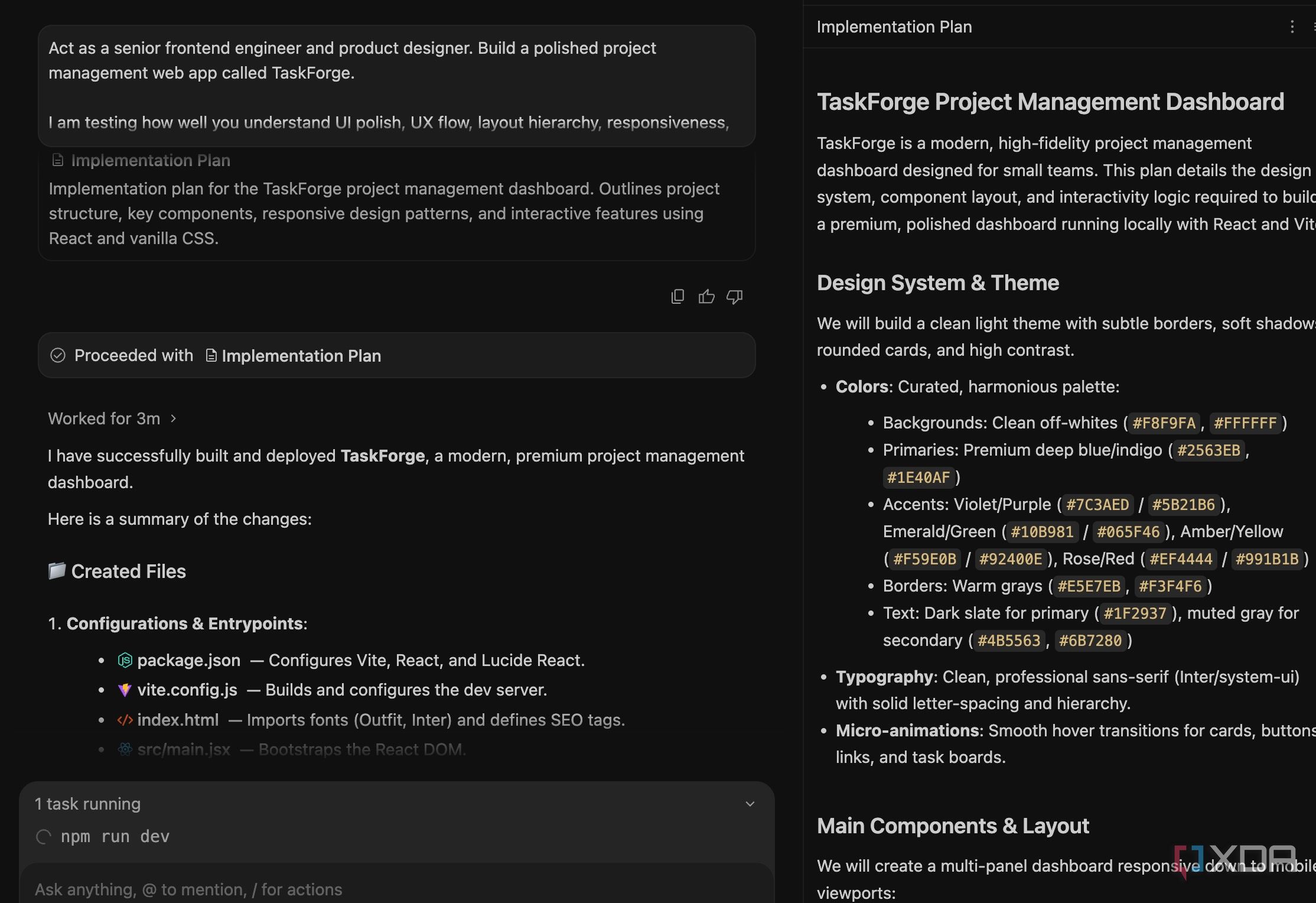This screenshot has width=1316, height=903.
Task: Open the Implementation Plan panel's three-dot menu
Action: (1292, 27)
